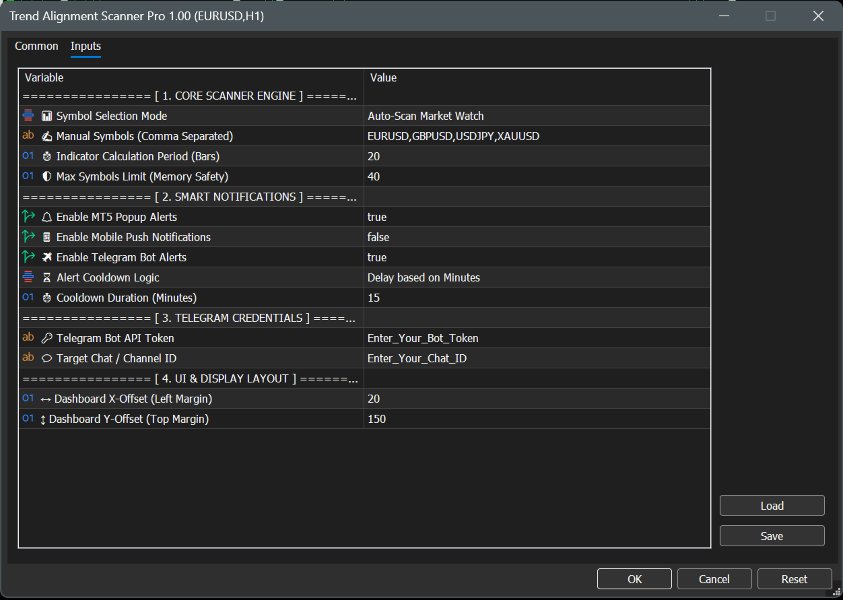Click the boolean arrow icon of MT5 Popup Alerts
The image size is (843, 600).
(28, 217)
